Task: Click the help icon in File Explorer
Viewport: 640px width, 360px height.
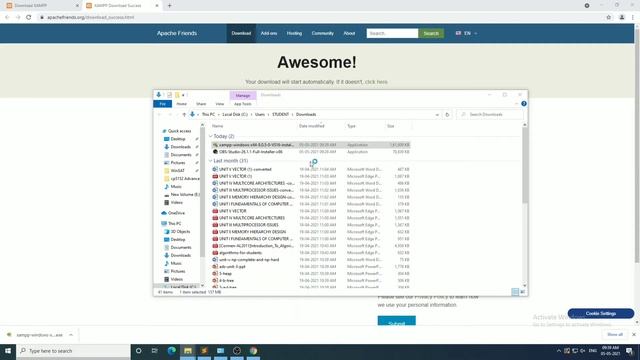Action: tap(524, 104)
